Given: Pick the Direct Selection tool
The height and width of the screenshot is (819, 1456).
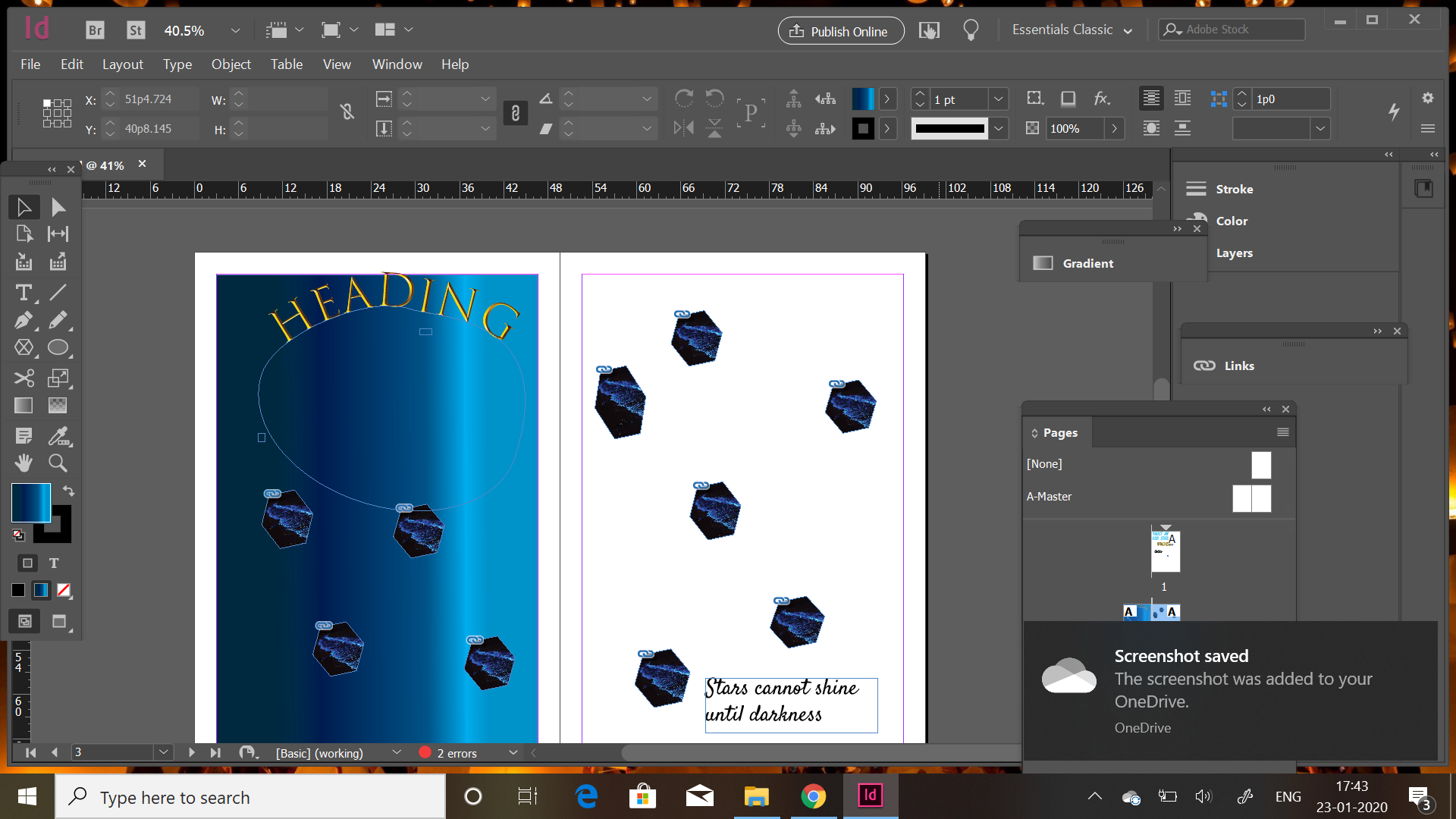Looking at the screenshot, I should tap(58, 207).
